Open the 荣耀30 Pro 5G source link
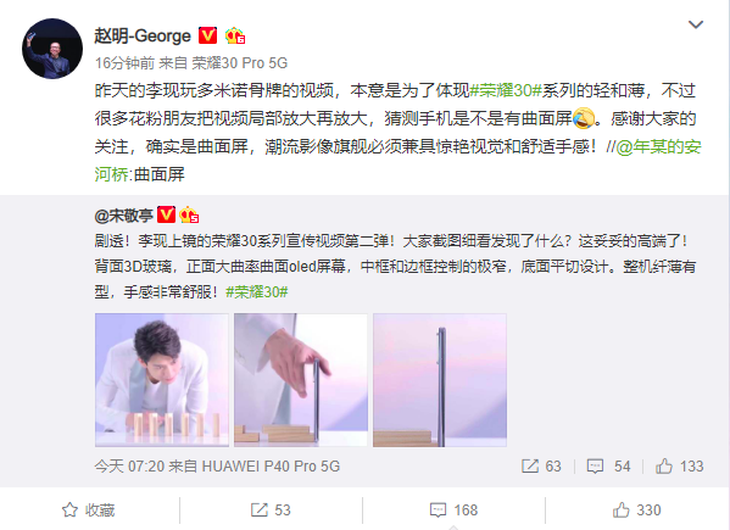Screen dimensions: 730x530 [x=240, y=63]
